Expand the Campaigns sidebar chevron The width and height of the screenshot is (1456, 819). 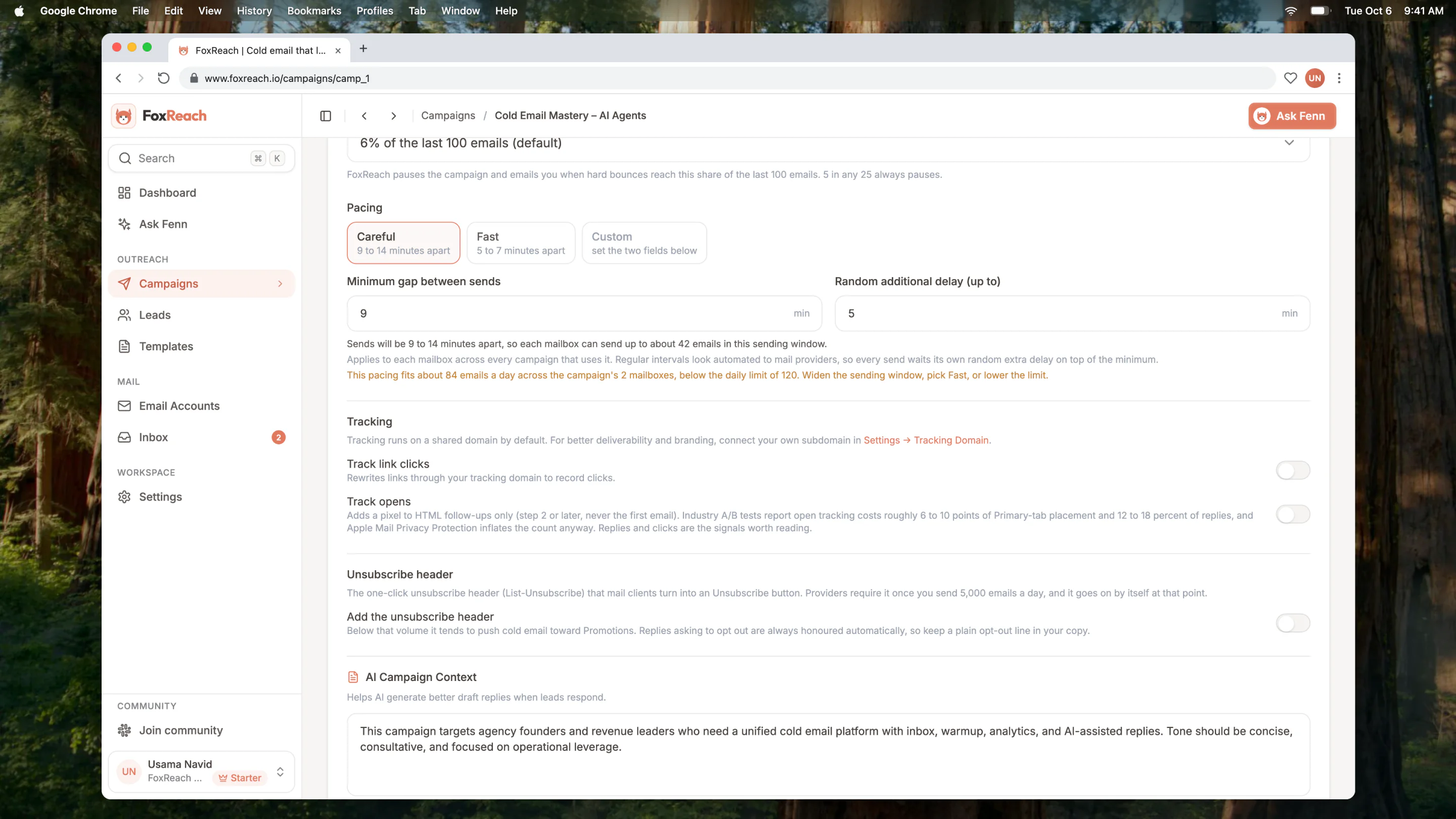(x=281, y=284)
